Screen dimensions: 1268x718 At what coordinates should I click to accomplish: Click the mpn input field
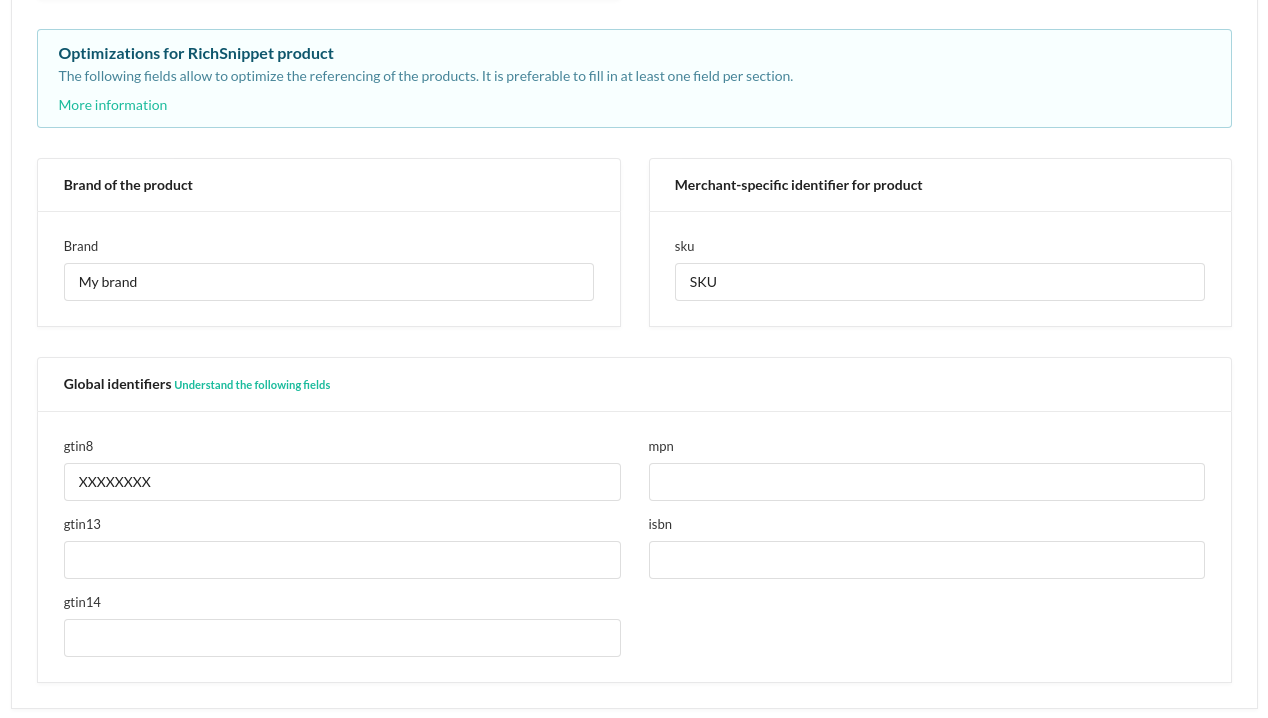[x=925, y=482]
